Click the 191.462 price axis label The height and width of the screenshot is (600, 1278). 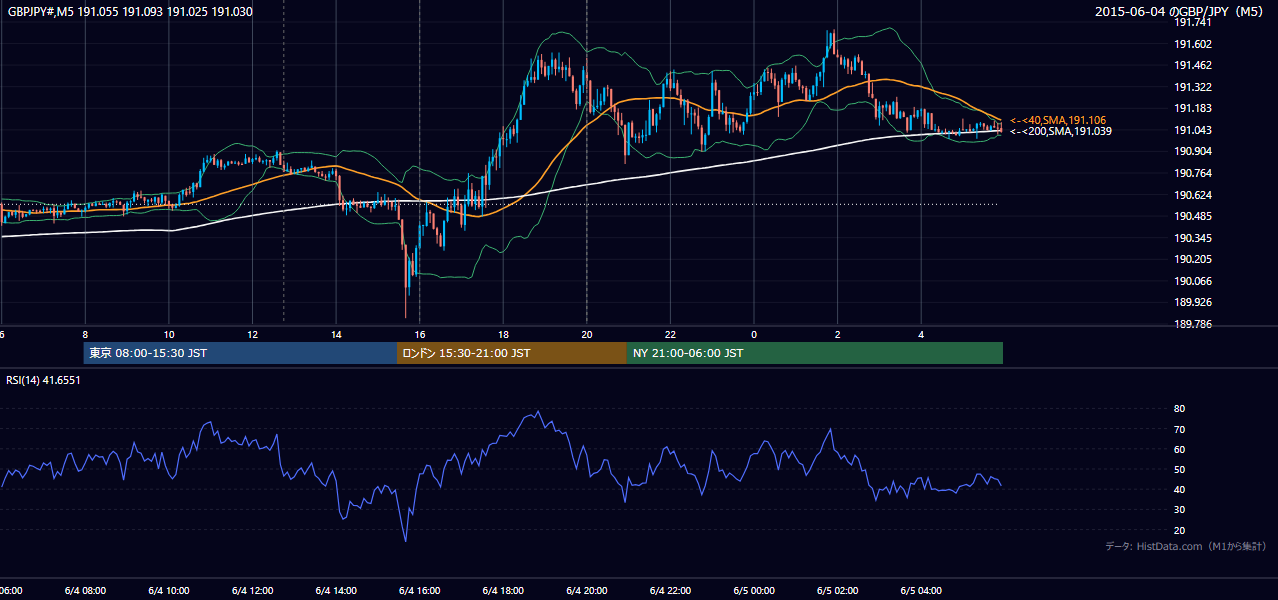[x=1193, y=65]
